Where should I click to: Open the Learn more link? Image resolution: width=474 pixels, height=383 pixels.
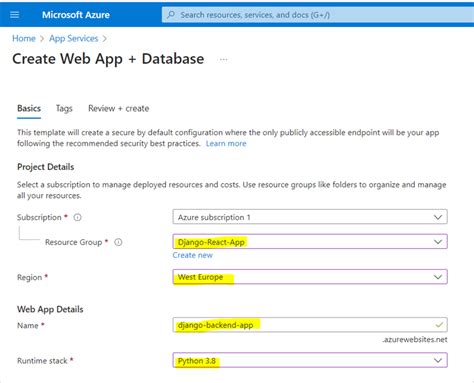[x=226, y=144]
